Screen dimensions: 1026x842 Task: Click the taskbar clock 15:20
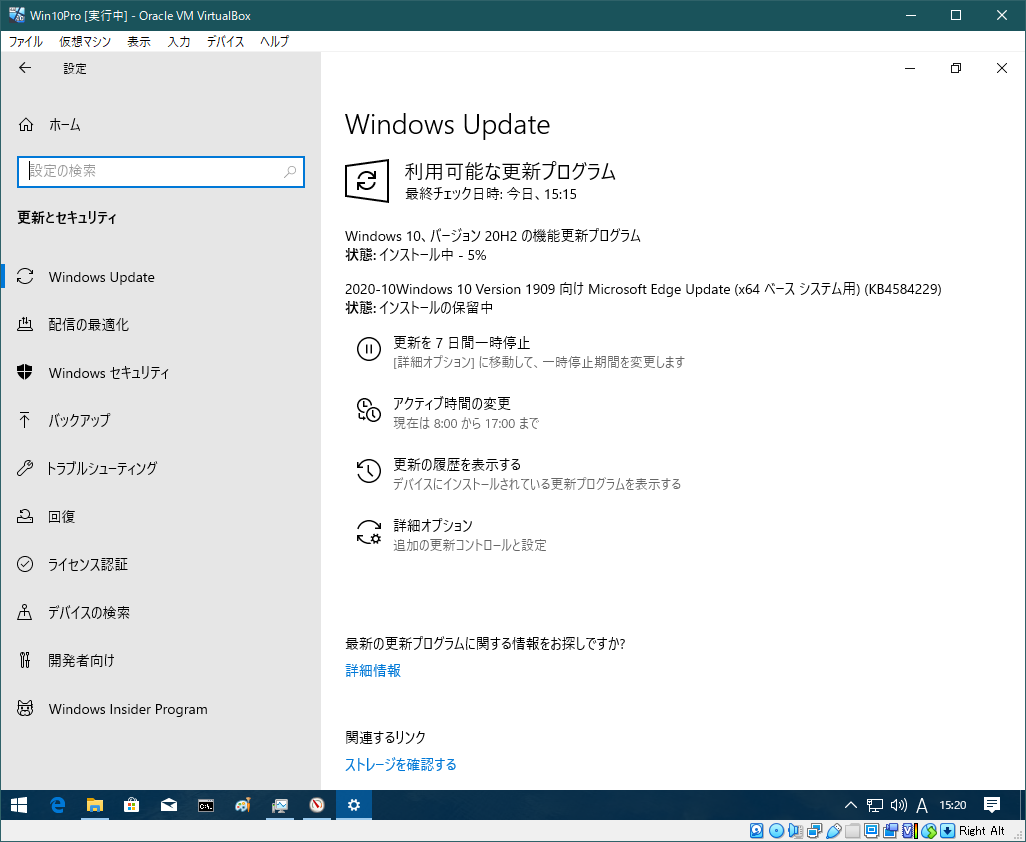click(953, 805)
